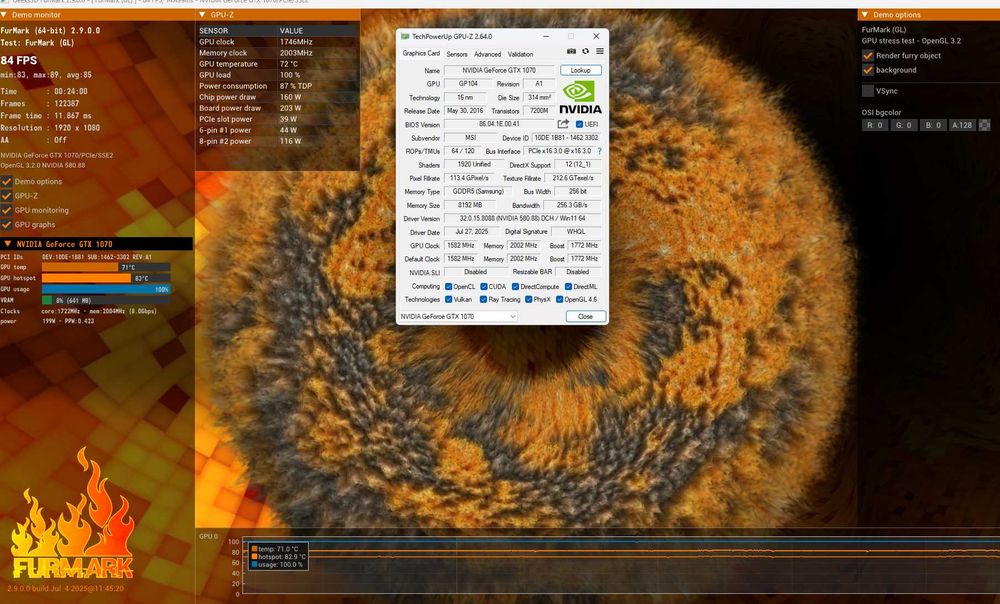Uncheck Demo options in Demo monitor
This screenshot has height=604, width=1000.
tap(6, 181)
